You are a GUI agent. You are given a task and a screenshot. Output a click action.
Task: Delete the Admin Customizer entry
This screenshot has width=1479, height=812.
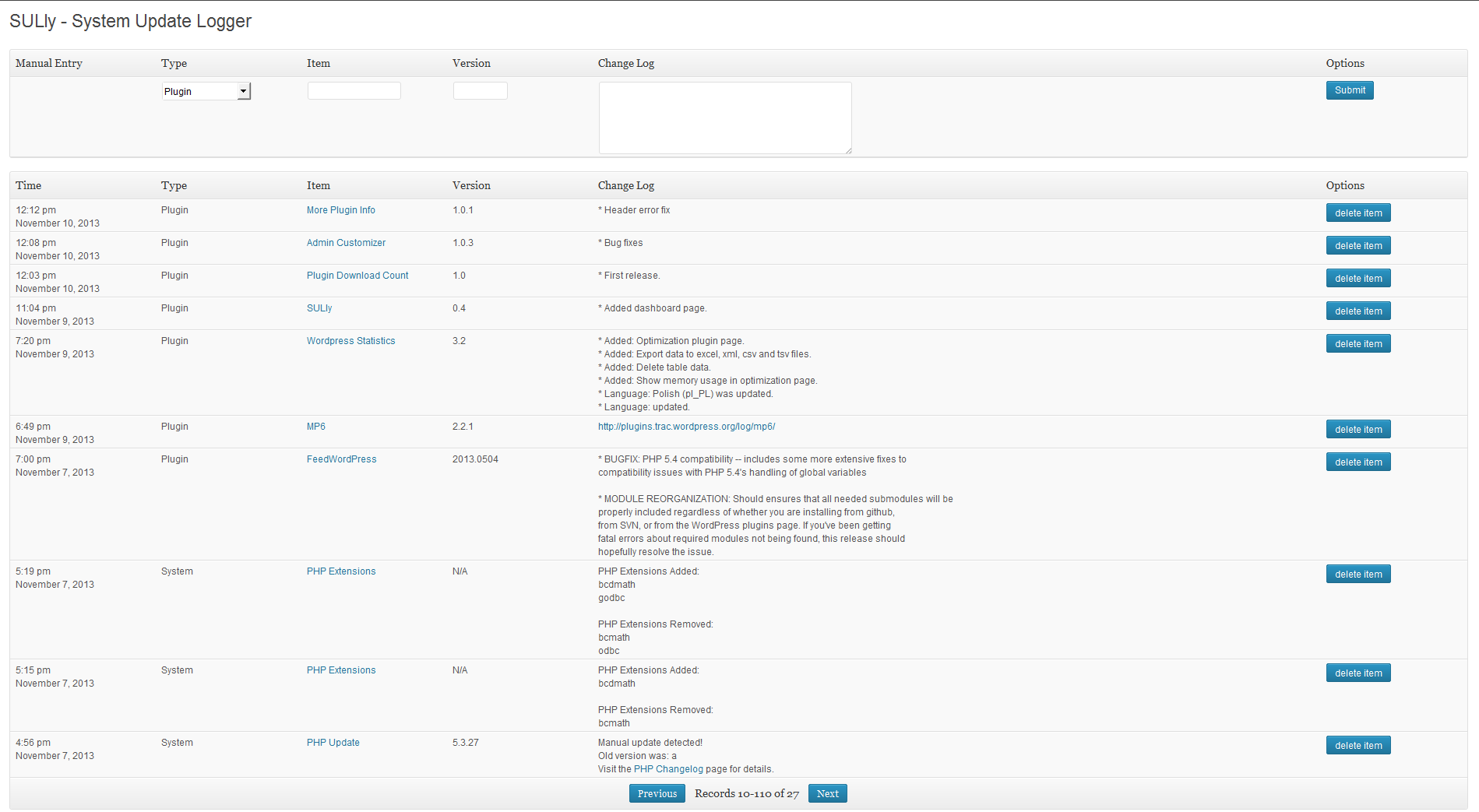1358,246
